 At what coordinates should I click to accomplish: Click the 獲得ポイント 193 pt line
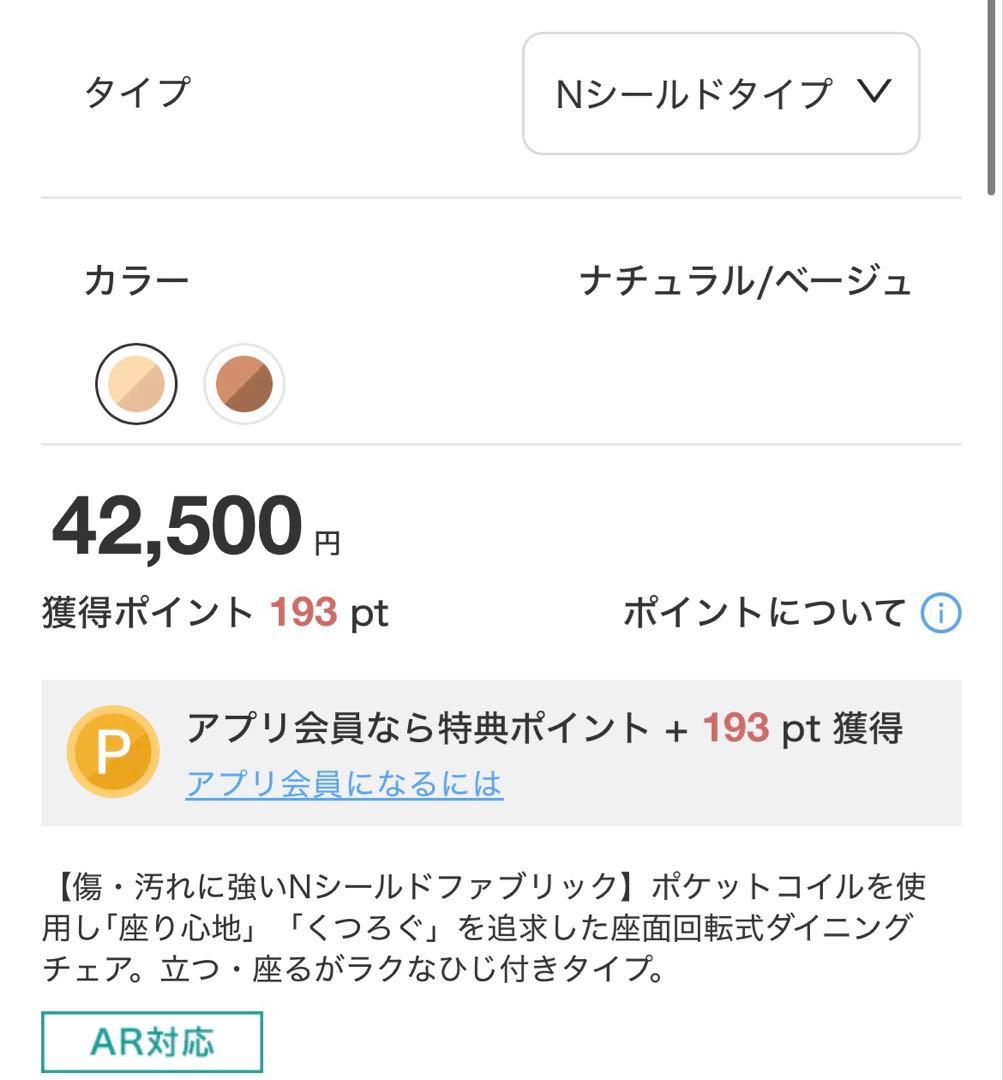tap(215, 612)
